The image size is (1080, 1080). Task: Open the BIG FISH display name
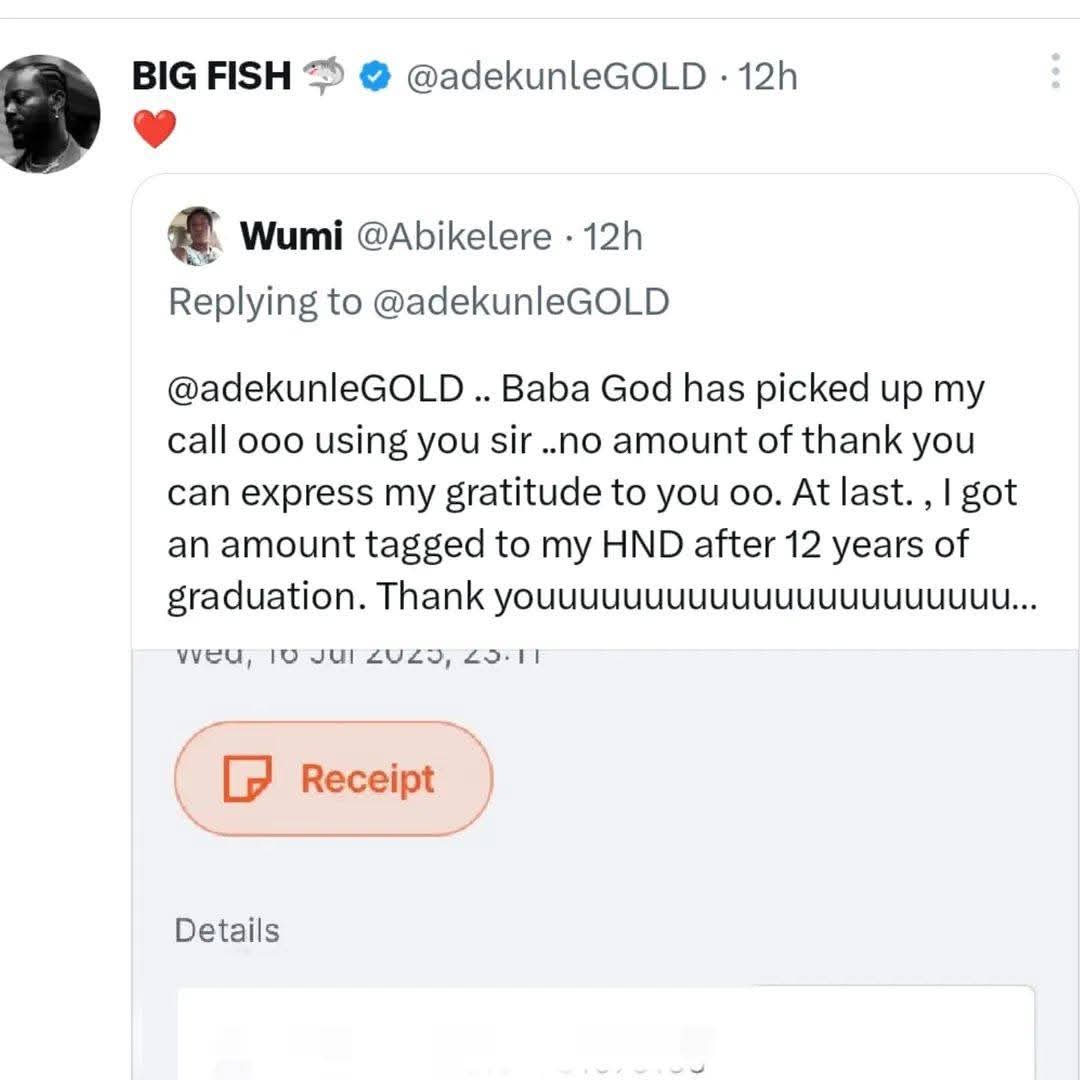[x=210, y=76]
